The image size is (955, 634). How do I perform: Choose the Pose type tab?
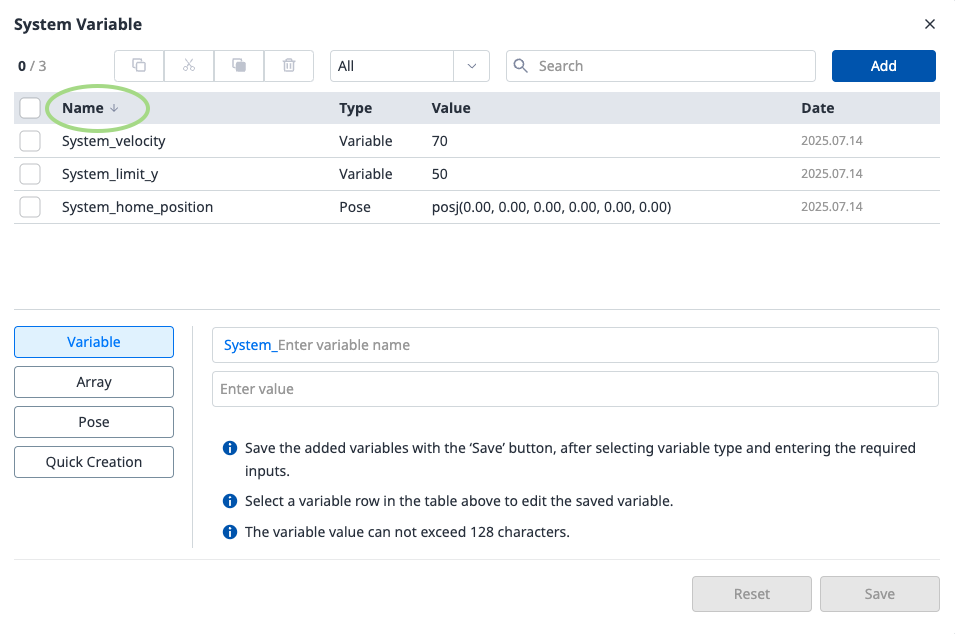coord(94,422)
